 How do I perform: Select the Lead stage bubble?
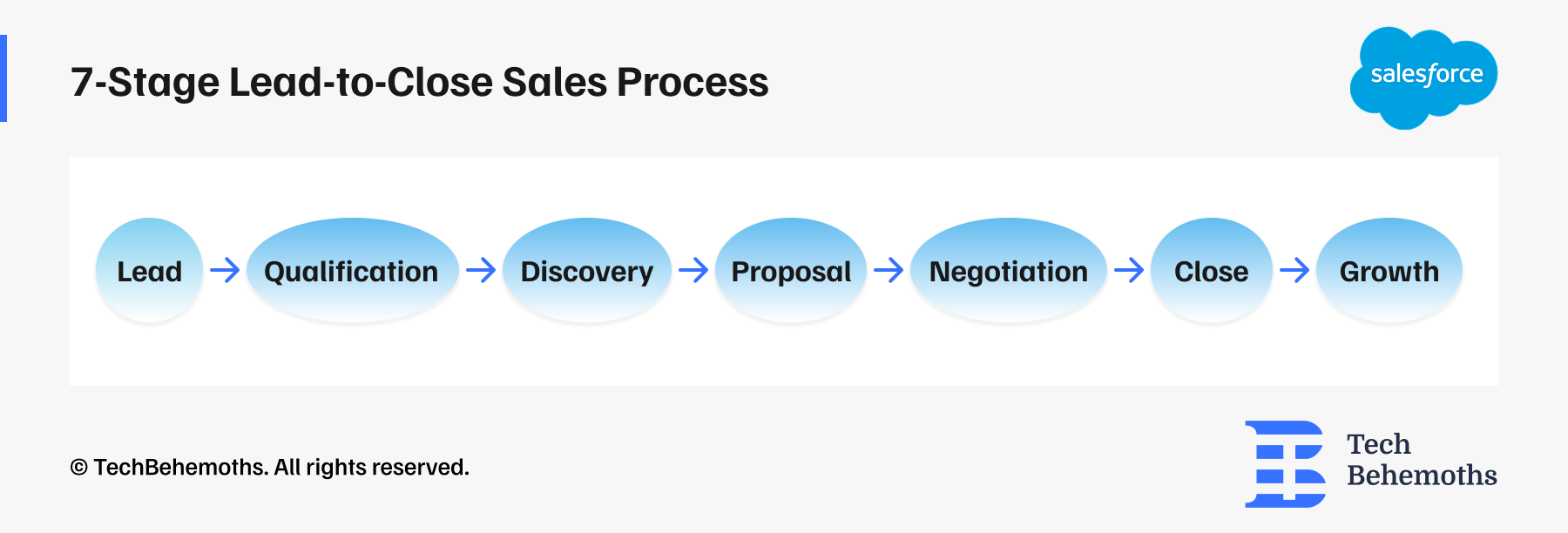tap(150, 271)
